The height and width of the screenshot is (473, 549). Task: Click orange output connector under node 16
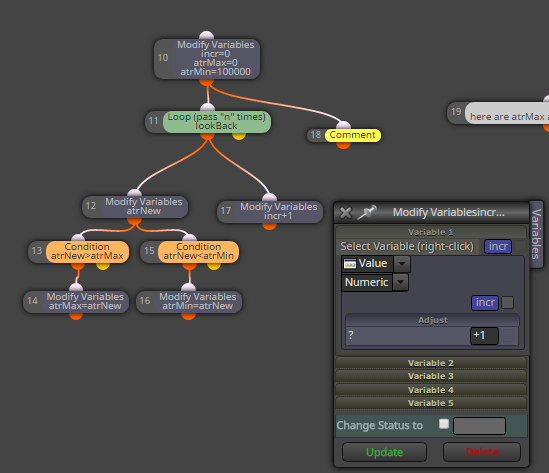tap(188, 316)
